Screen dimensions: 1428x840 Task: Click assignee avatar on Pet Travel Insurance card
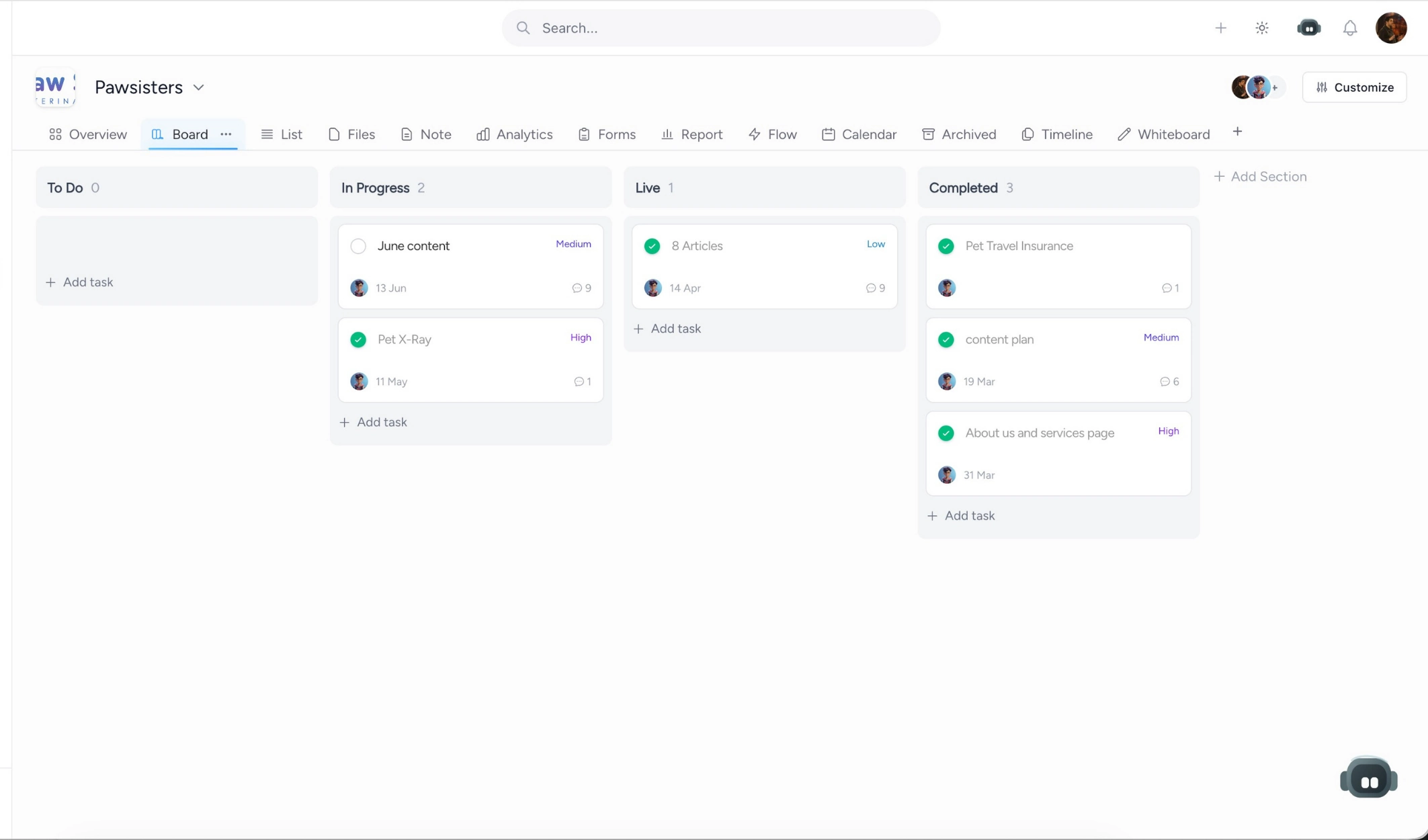pos(947,288)
